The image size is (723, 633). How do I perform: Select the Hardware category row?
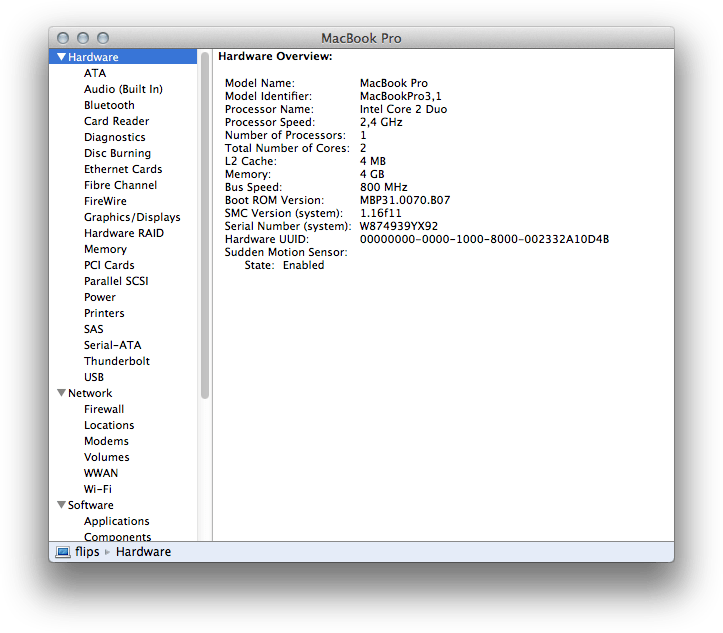tap(123, 57)
